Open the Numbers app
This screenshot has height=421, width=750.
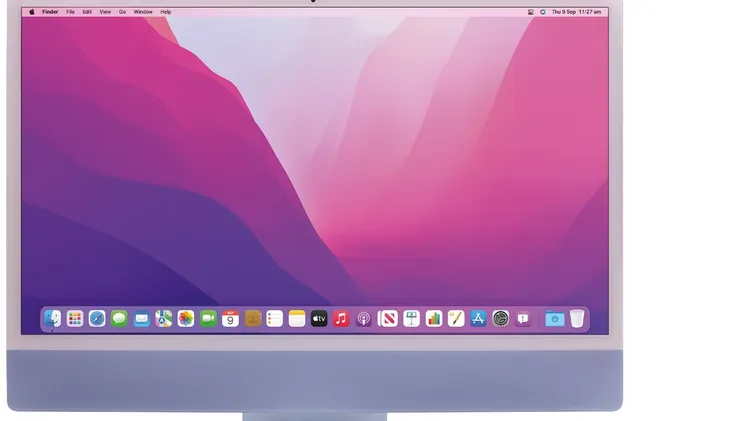tap(434, 318)
